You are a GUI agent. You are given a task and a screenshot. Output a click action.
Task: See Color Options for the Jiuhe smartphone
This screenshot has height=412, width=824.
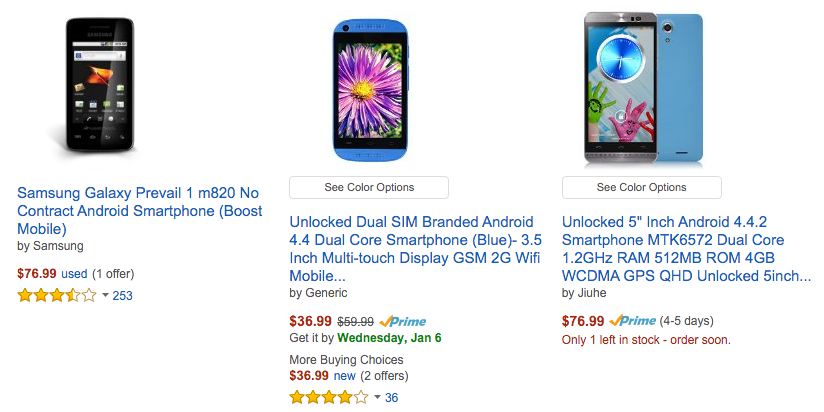click(642, 187)
